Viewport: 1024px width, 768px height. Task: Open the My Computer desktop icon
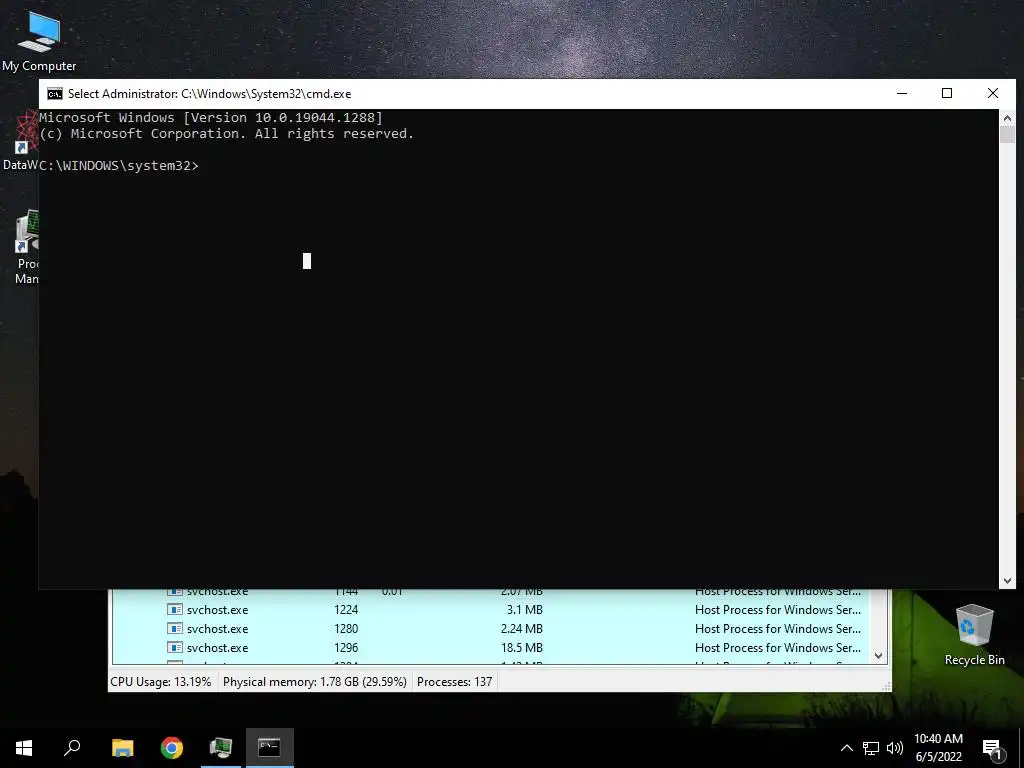click(x=39, y=40)
